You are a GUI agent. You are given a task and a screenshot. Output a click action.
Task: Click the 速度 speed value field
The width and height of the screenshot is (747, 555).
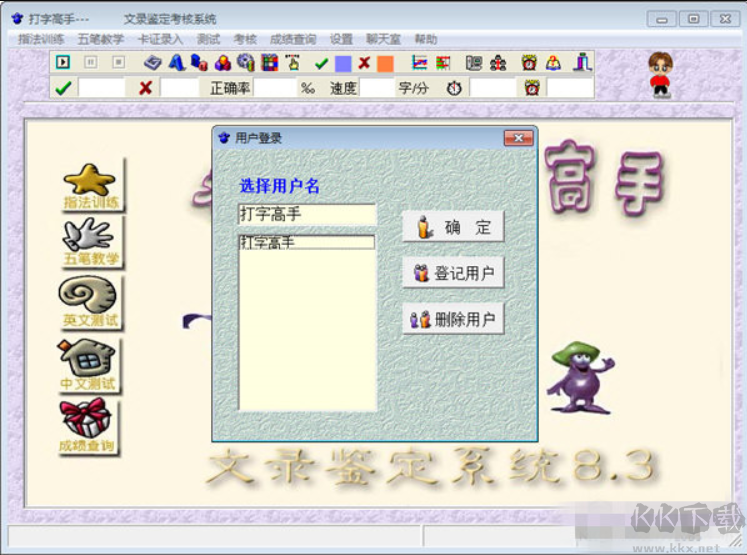point(377,88)
